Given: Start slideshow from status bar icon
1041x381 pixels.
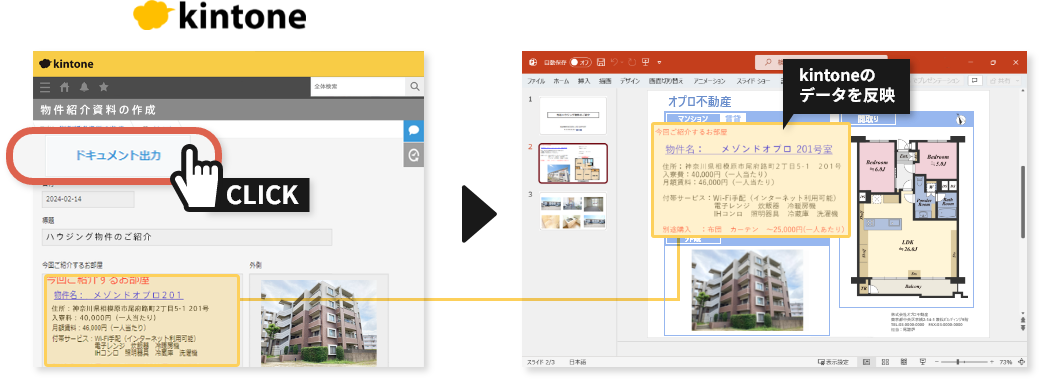Looking at the screenshot, I should tap(923, 362).
